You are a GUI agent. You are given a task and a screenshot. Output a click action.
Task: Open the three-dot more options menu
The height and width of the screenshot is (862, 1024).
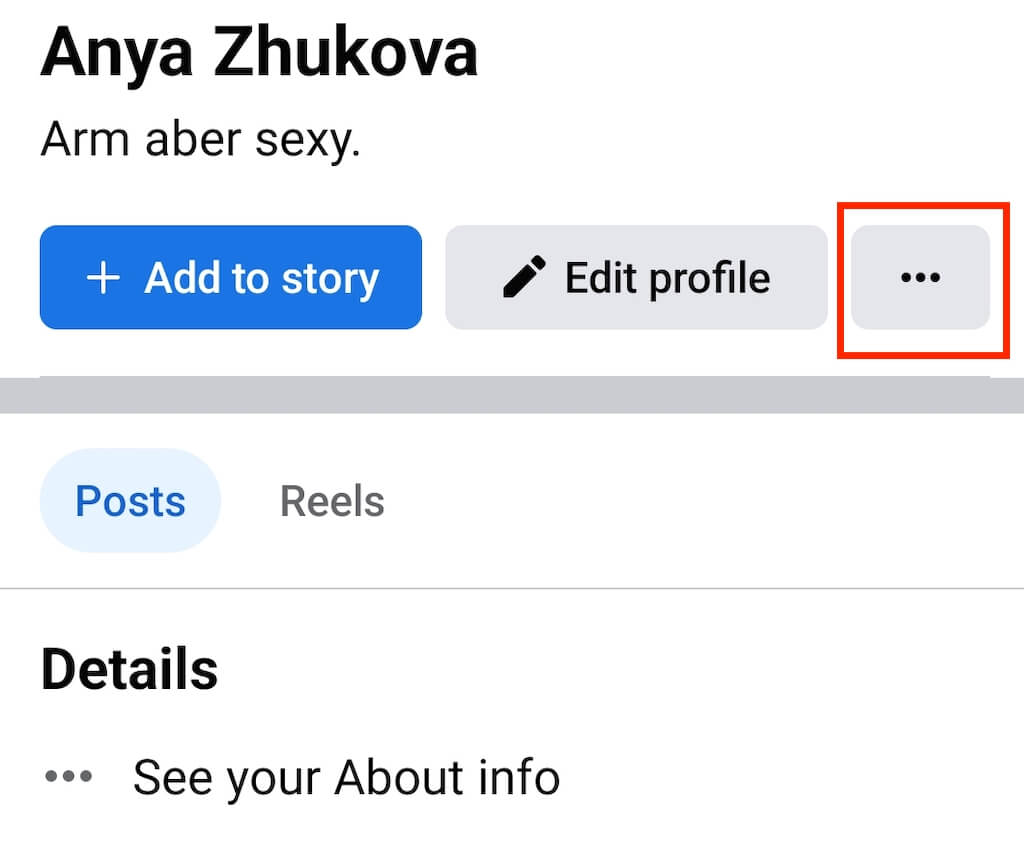[920, 278]
